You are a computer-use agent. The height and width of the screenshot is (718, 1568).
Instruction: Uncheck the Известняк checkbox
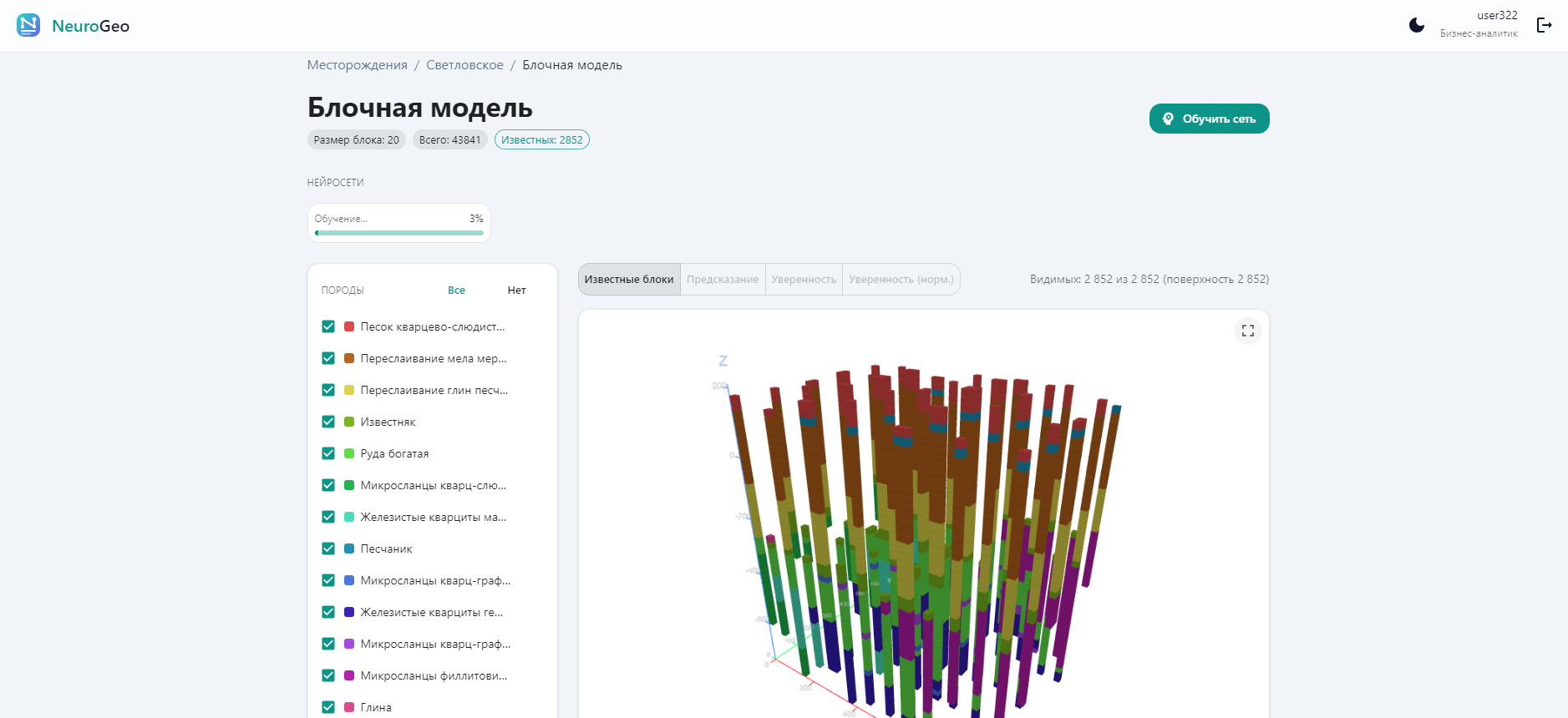[x=328, y=422]
